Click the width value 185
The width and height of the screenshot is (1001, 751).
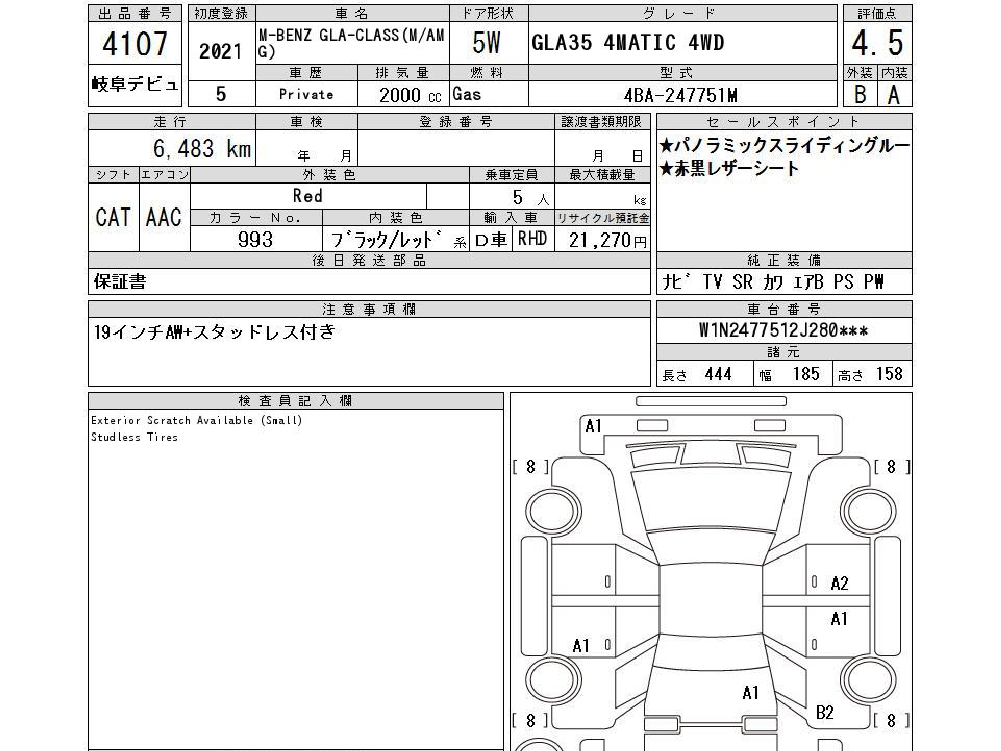pyautogui.click(x=806, y=374)
